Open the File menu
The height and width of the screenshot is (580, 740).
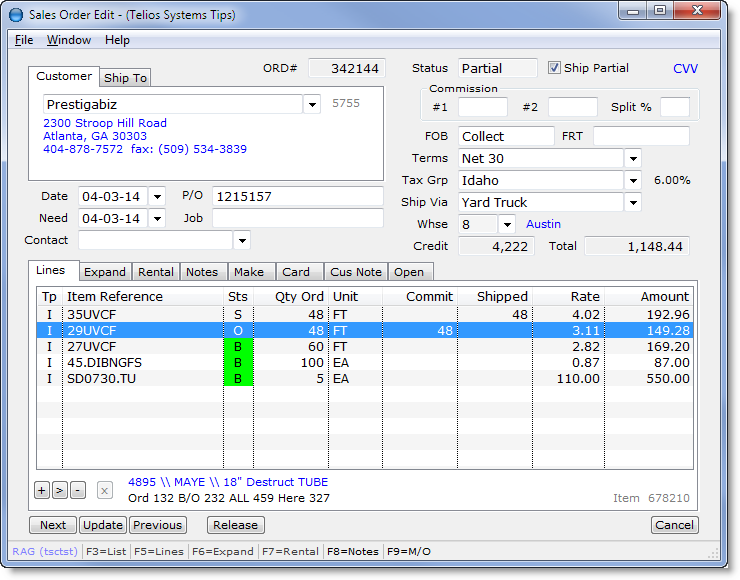point(24,40)
